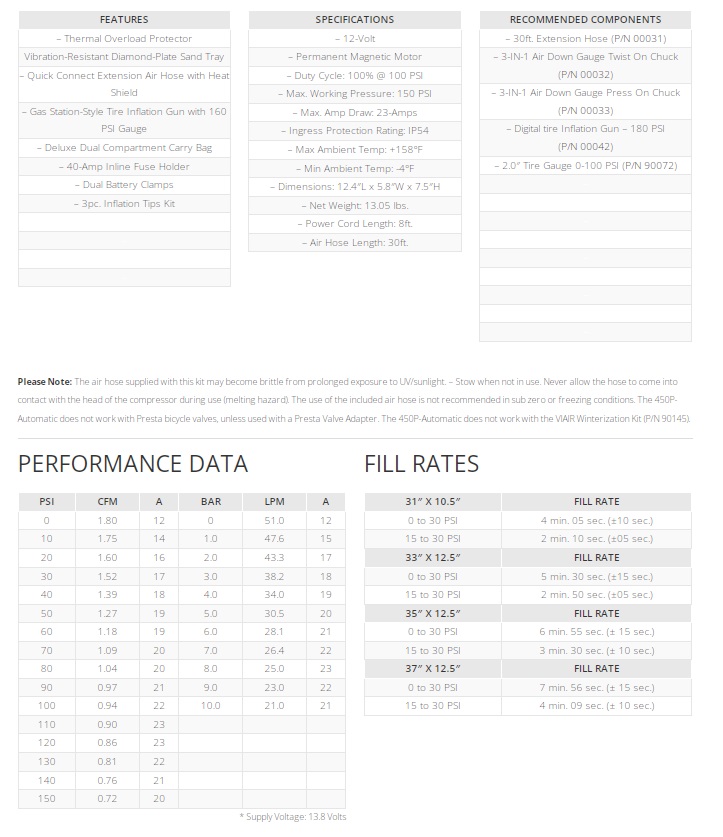
Task: Click the RECOMMENDED COMPONENTS header
Action: click(585, 19)
